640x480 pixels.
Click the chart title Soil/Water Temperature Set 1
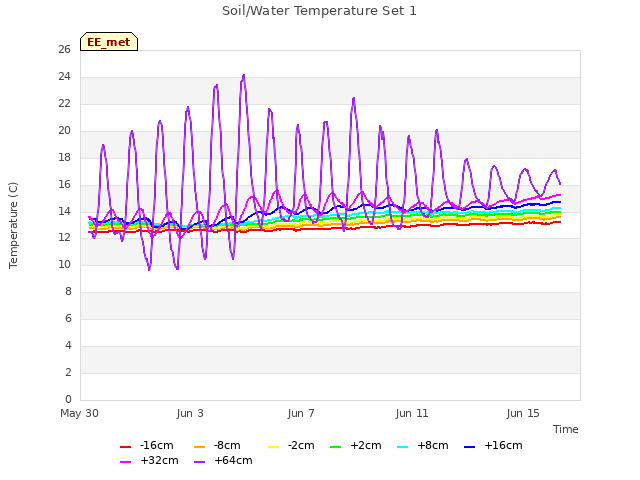pos(319,11)
